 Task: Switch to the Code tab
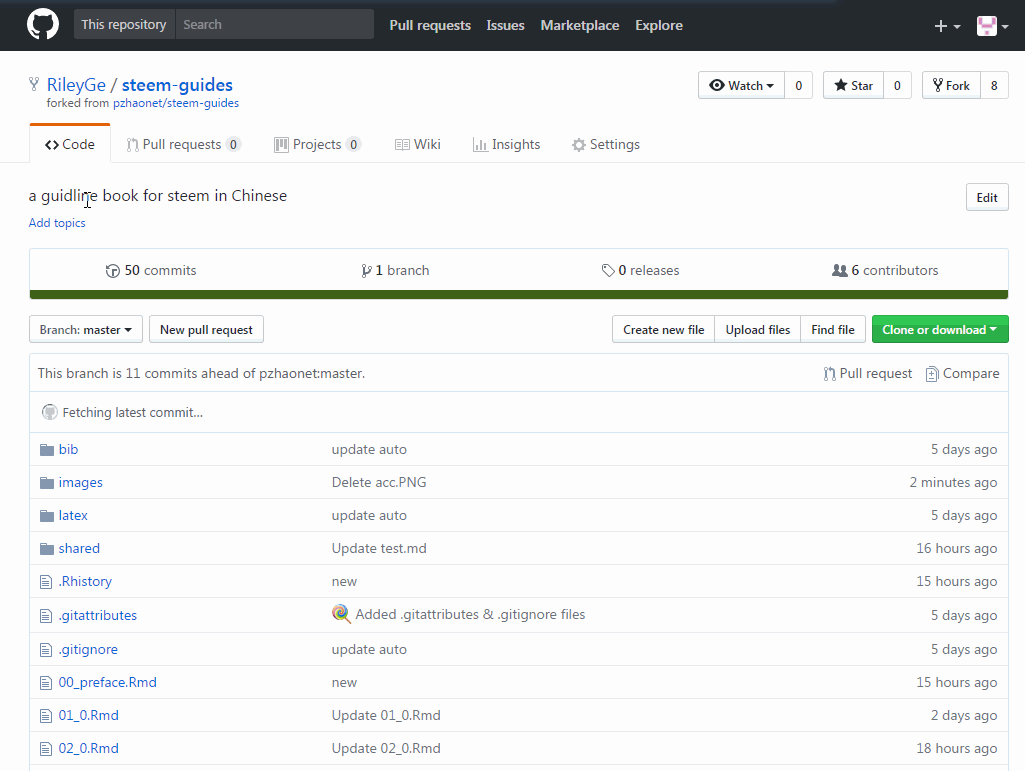coord(70,145)
